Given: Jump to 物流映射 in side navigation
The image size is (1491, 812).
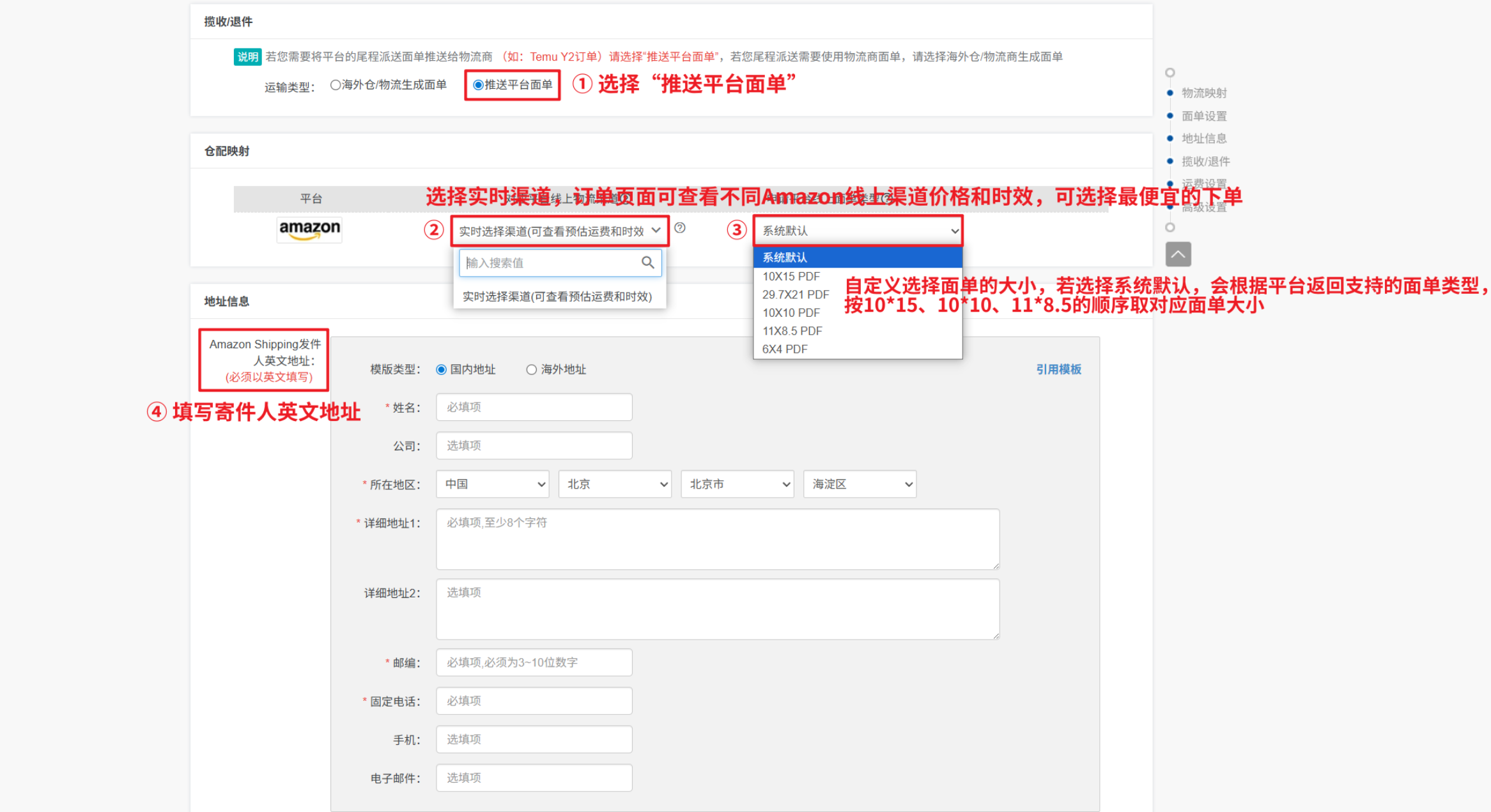Looking at the screenshot, I should pyautogui.click(x=1204, y=93).
